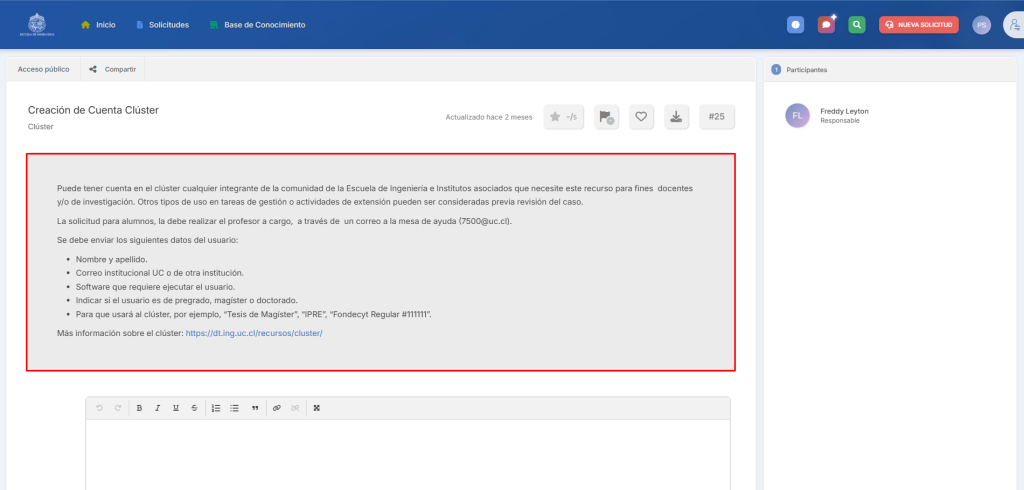Viewport: 1024px width, 490px height.
Task: Click the green search icon
Action: [x=857, y=25]
